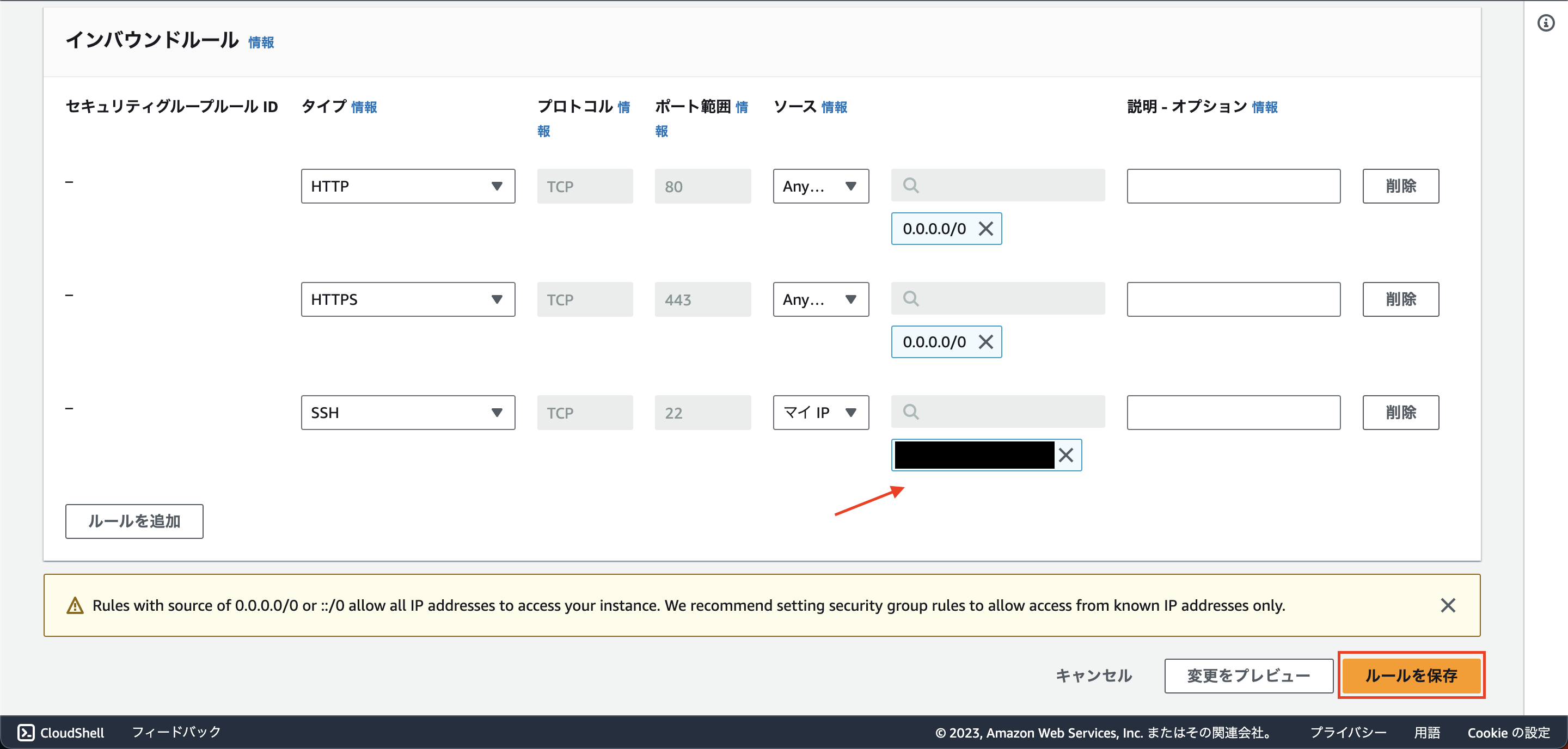Remove the redacted IP chip in SSH row
The height and width of the screenshot is (749, 1568).
point(1066,455)
